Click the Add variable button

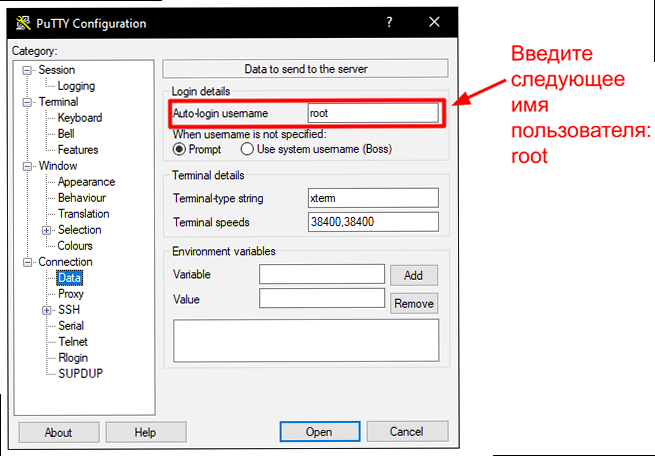[x=414, y=276]
